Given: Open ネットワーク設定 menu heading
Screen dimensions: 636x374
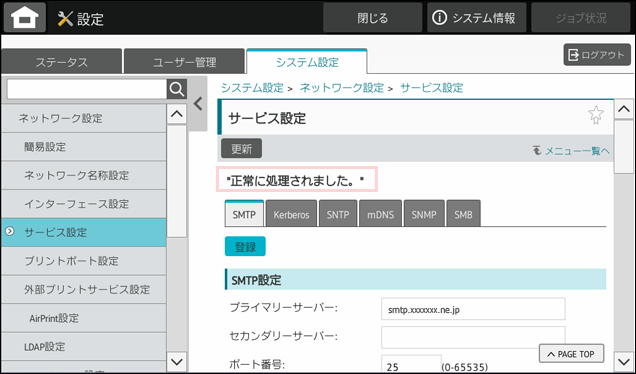Looking at the screenshot, I should (84, 118).
